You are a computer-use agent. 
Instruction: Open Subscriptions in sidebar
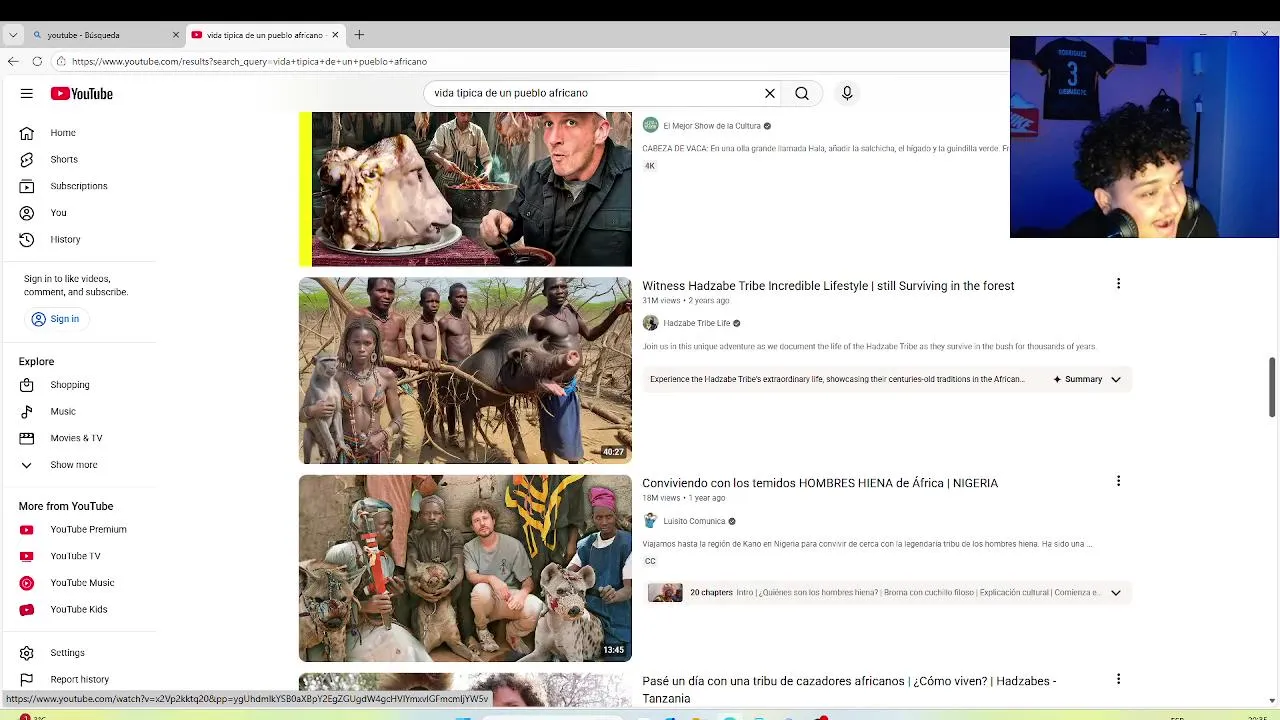tap(80, 186)
